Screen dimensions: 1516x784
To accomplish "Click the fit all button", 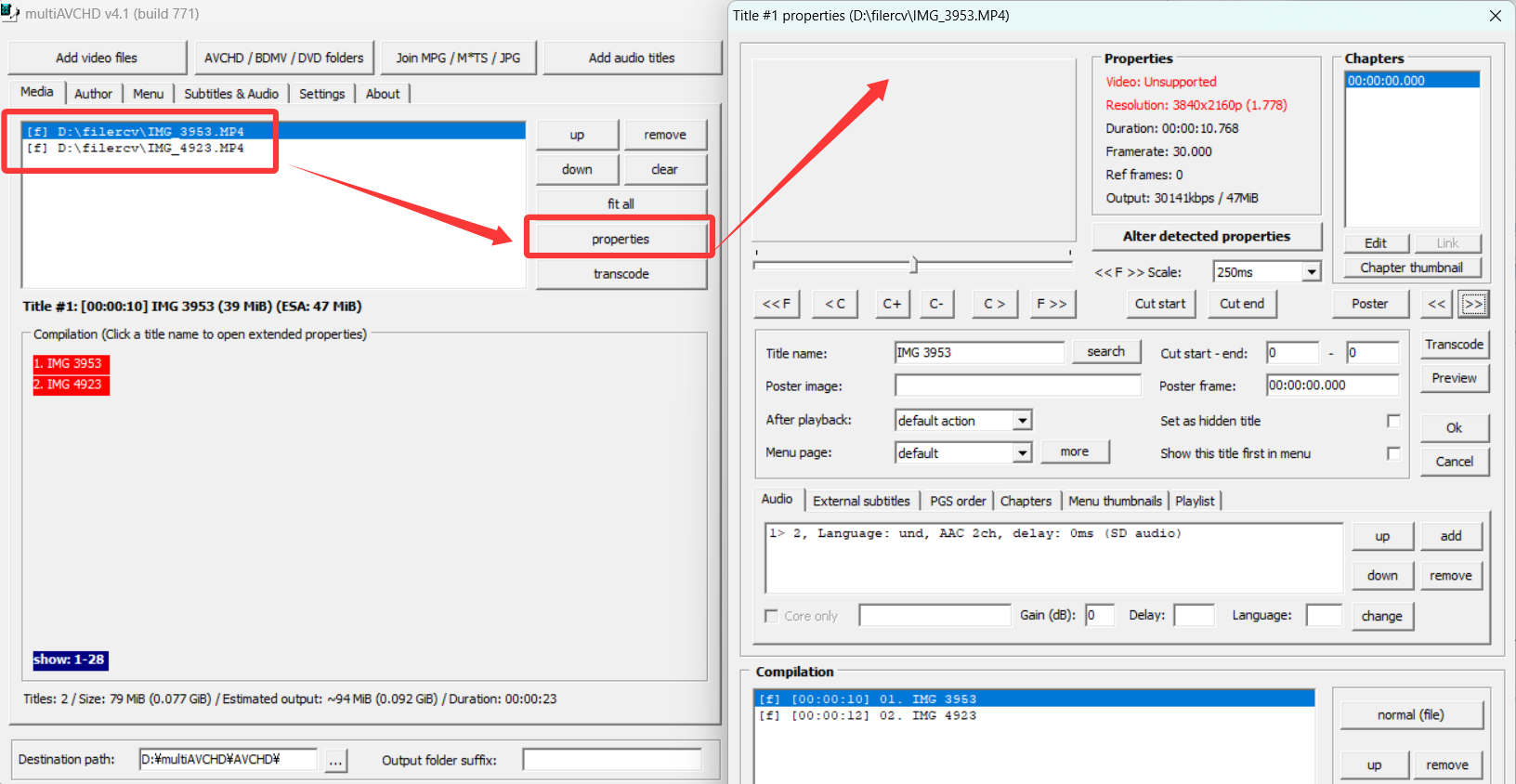I will pos(621,203).
